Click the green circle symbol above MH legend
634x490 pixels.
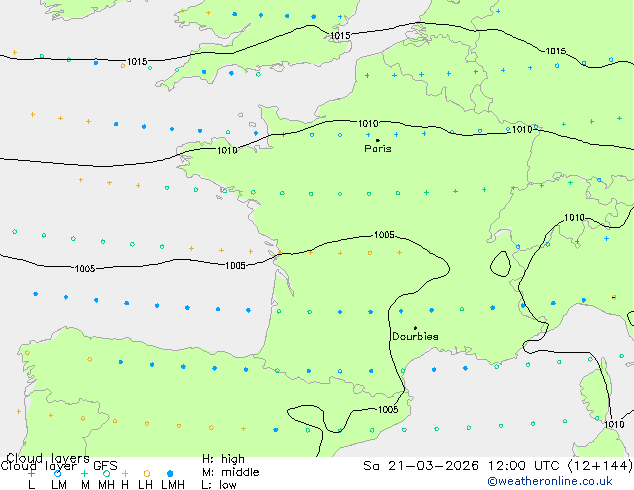(x=106, y=473)
